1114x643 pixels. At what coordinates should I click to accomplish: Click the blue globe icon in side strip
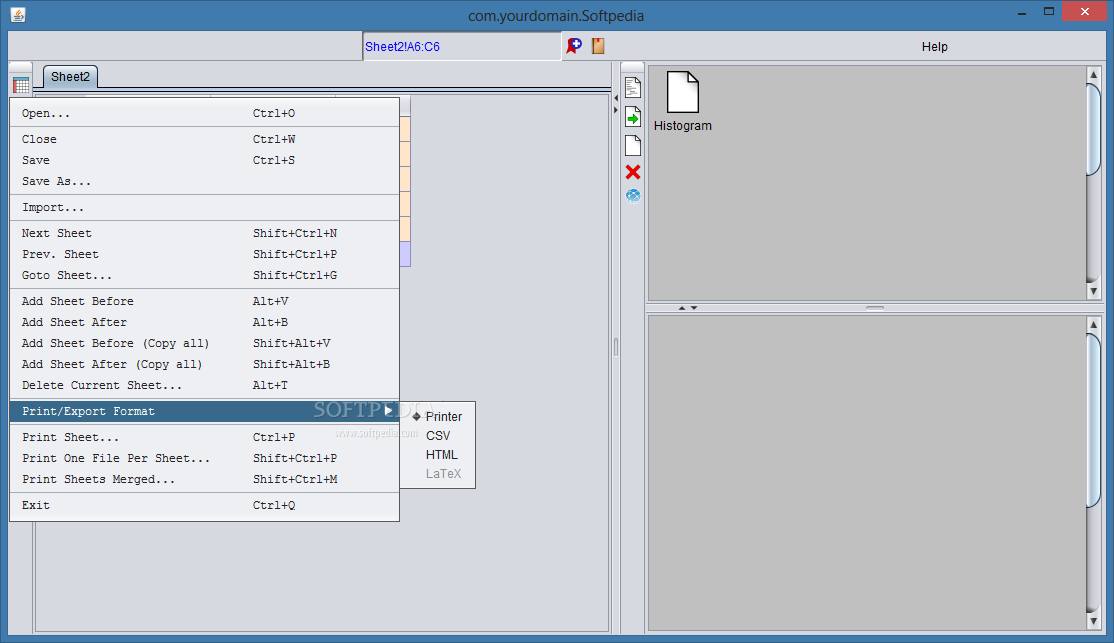click(x=633, y=195)
